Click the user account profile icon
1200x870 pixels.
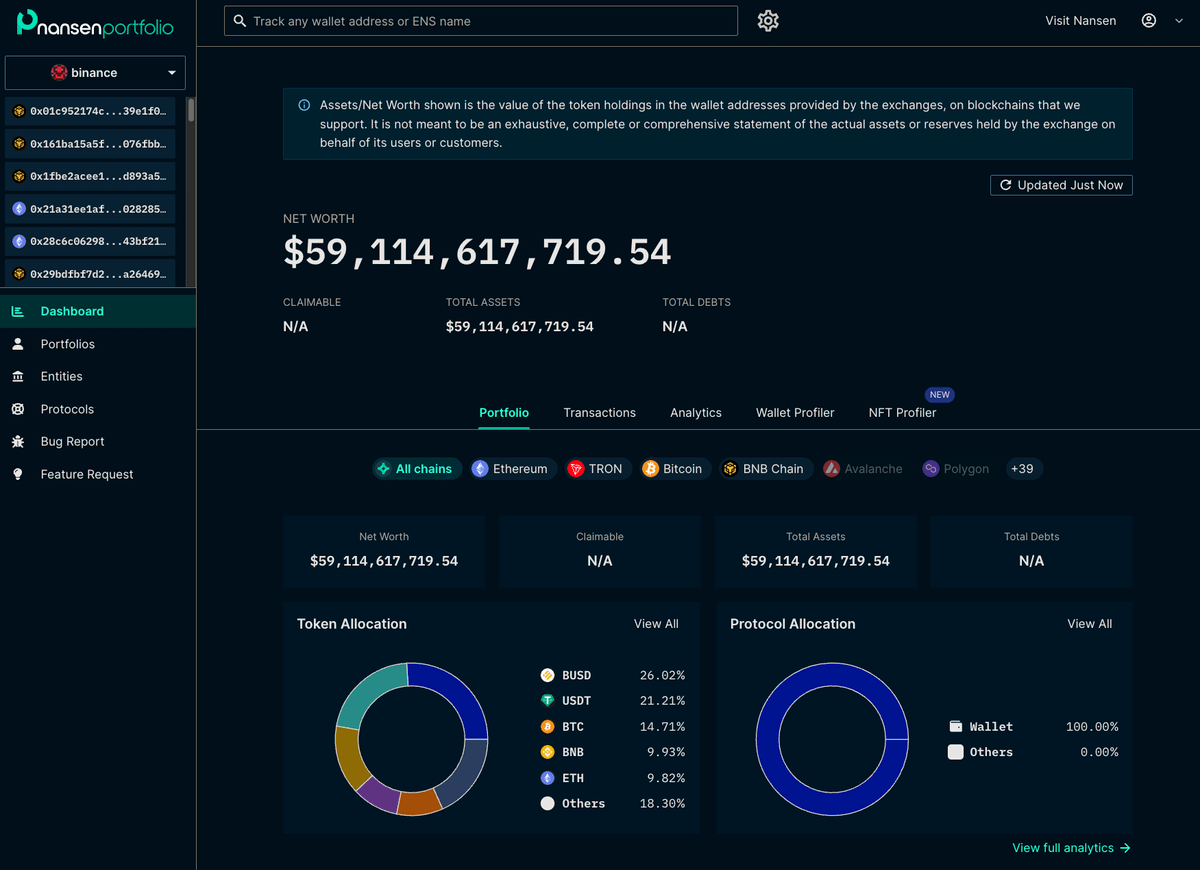[1149, 21]
